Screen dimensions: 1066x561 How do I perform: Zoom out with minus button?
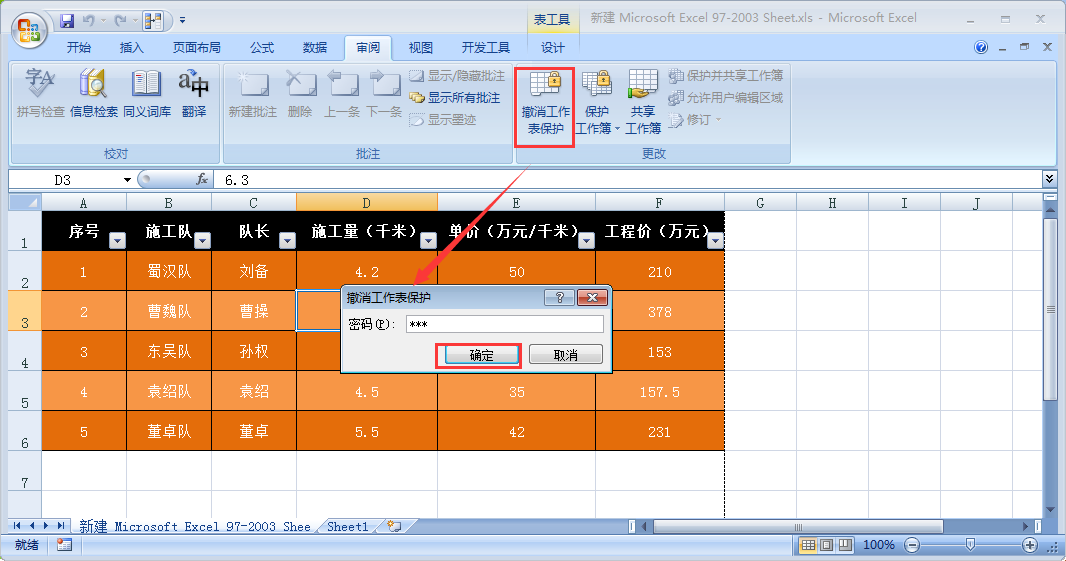pyautogui.click(x=912, y=545)
